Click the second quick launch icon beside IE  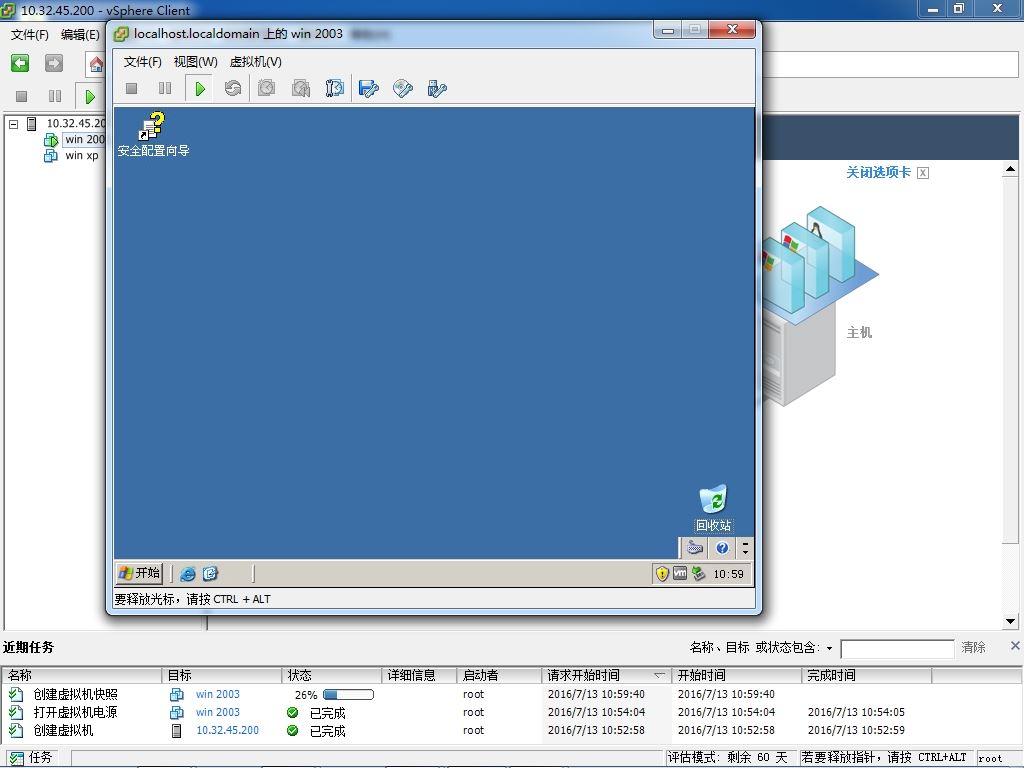tap(210, 574)
